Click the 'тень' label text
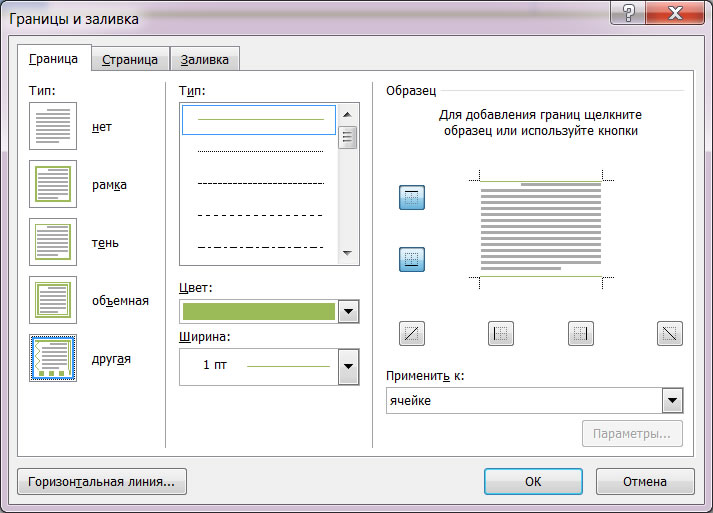This screenshot has width=713, height=513. (x=105, y=243)
